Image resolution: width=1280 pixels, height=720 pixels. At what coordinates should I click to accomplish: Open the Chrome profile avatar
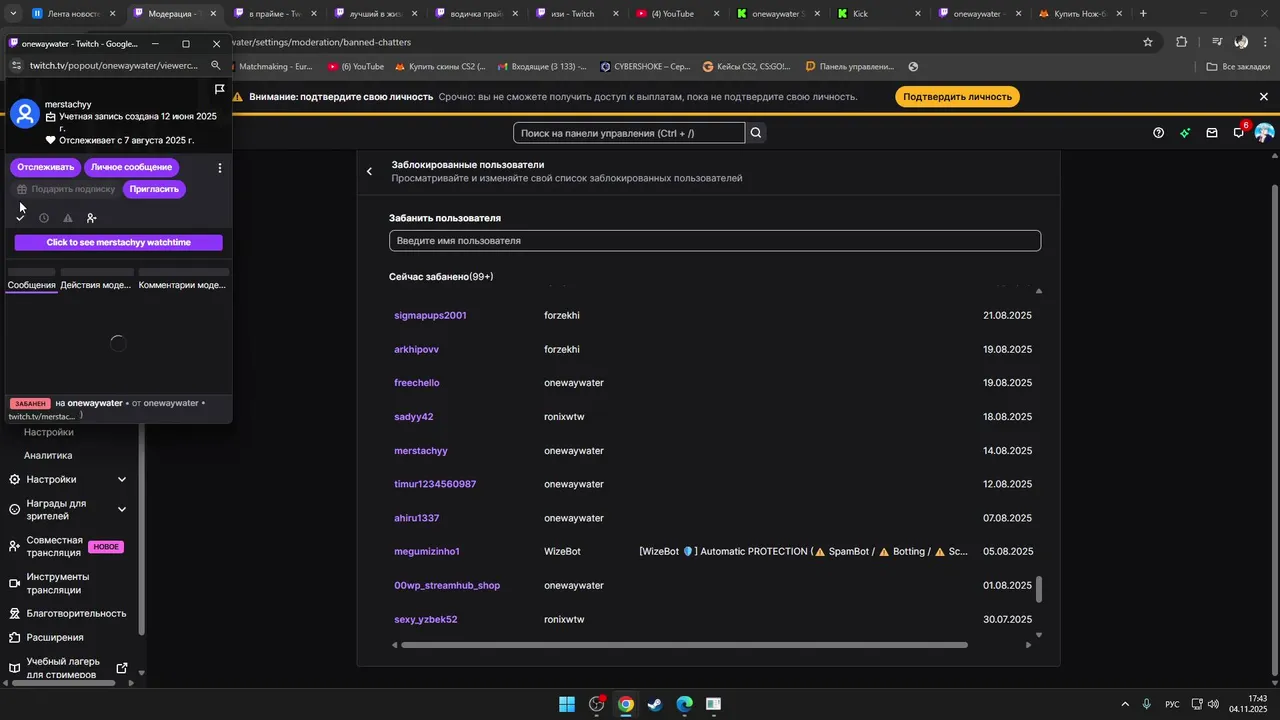[1241, 42]
